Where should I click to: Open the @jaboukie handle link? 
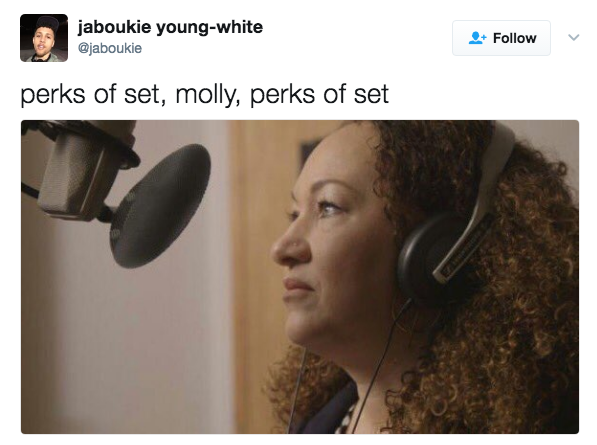tap(110, 48)
